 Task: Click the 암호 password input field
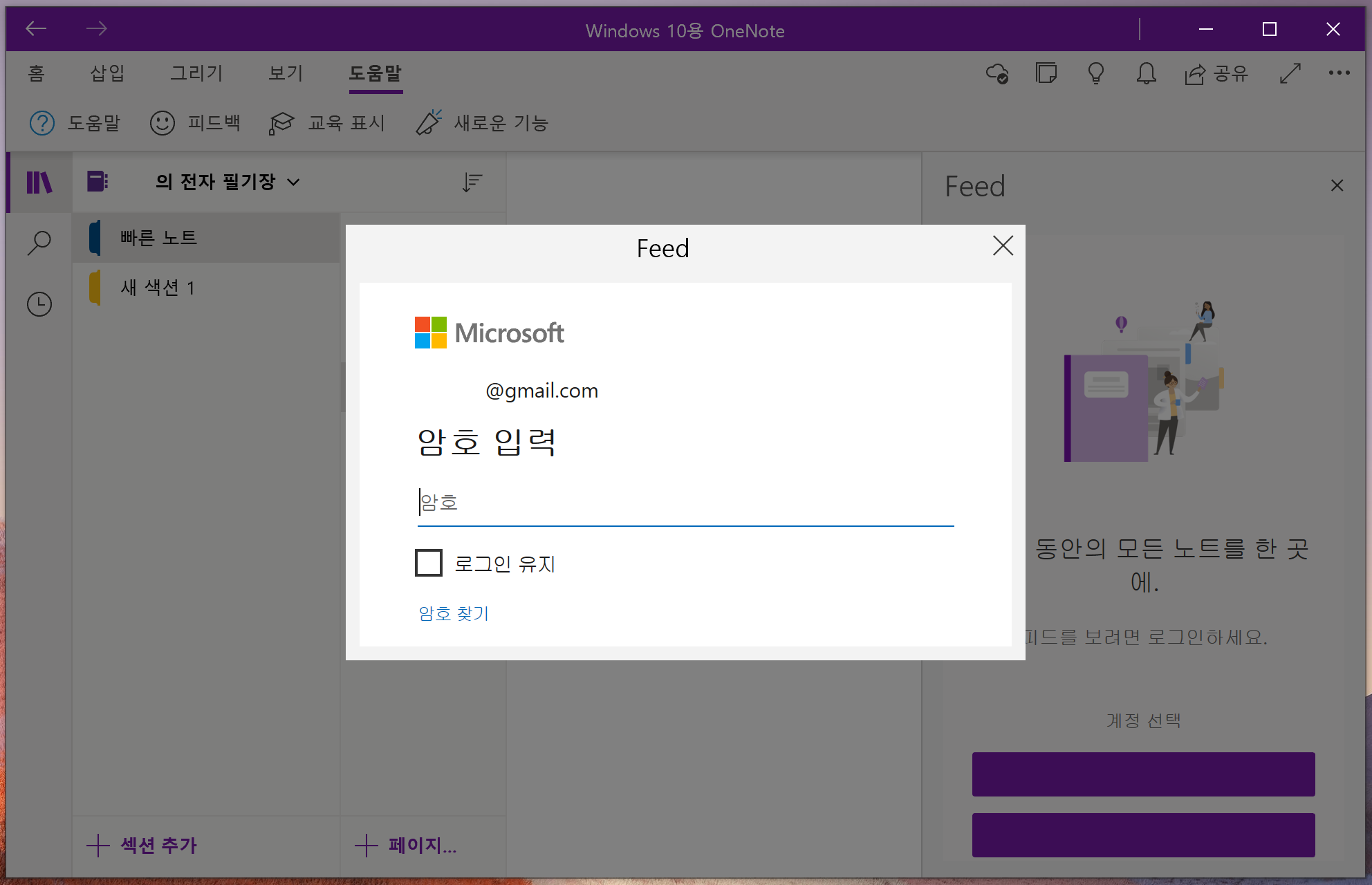coord(685,503)
